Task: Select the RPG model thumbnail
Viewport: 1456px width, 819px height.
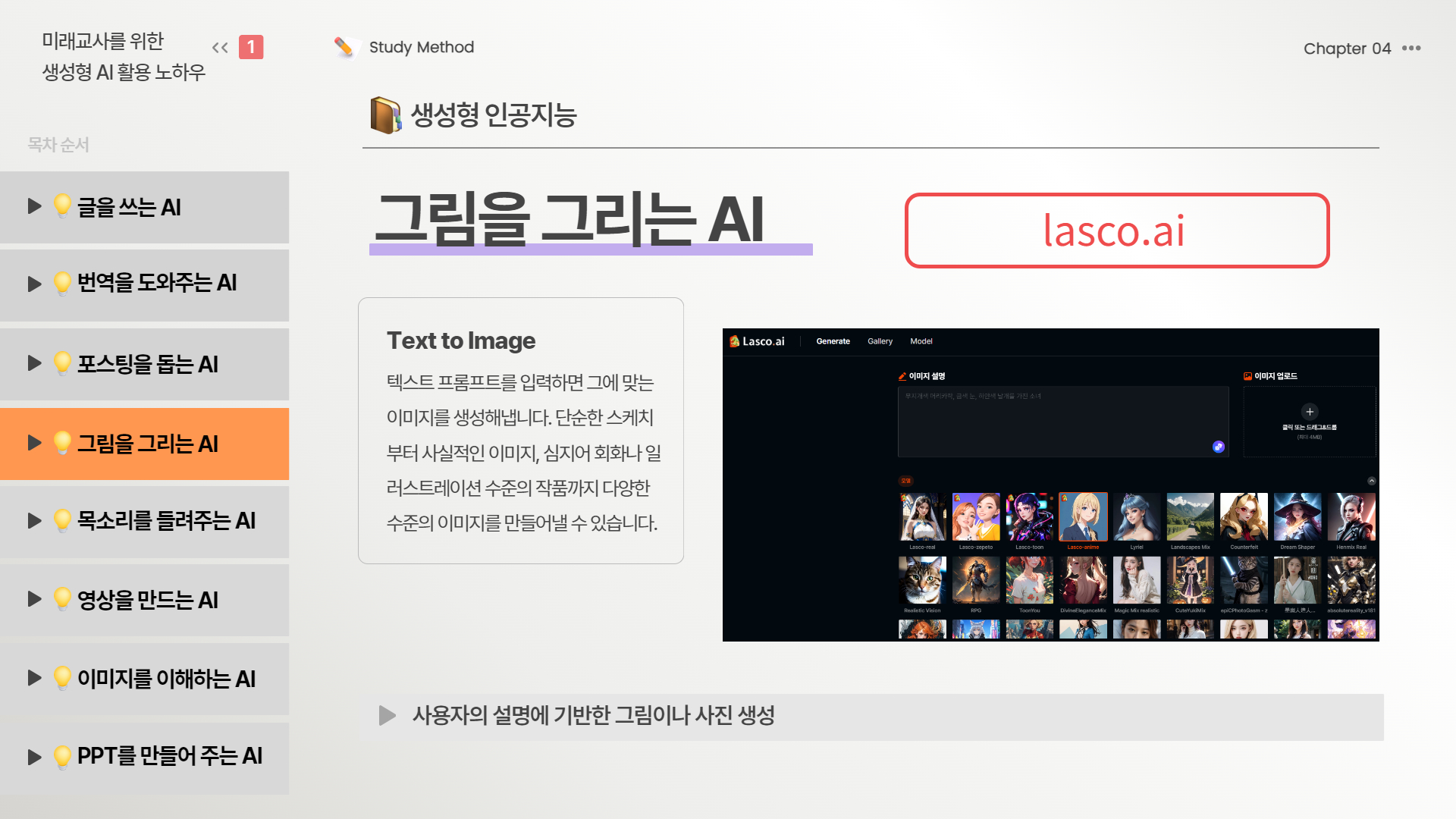Action: click(x=976, y=580)
